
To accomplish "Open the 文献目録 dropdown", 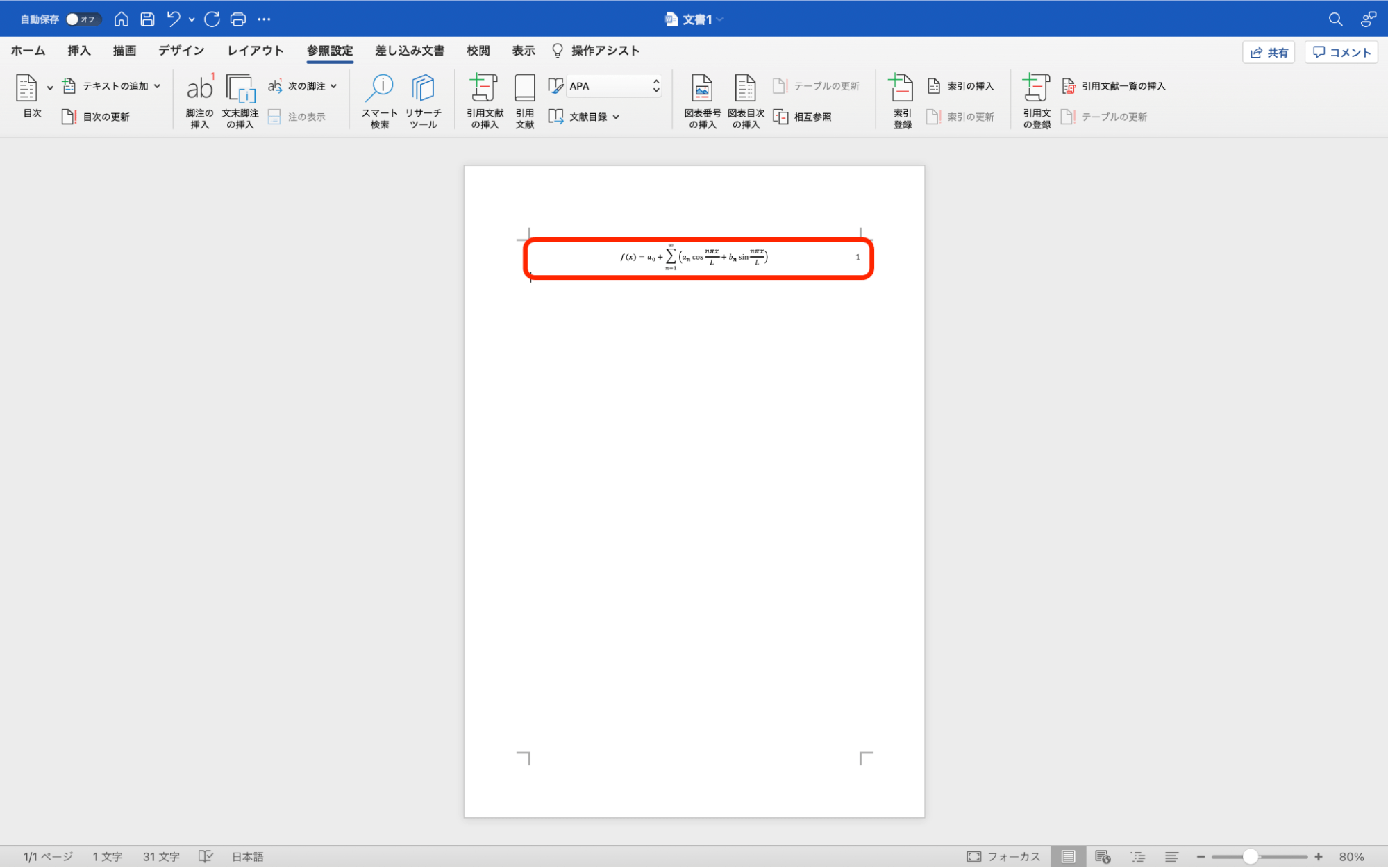I will (x=584, y=117).
